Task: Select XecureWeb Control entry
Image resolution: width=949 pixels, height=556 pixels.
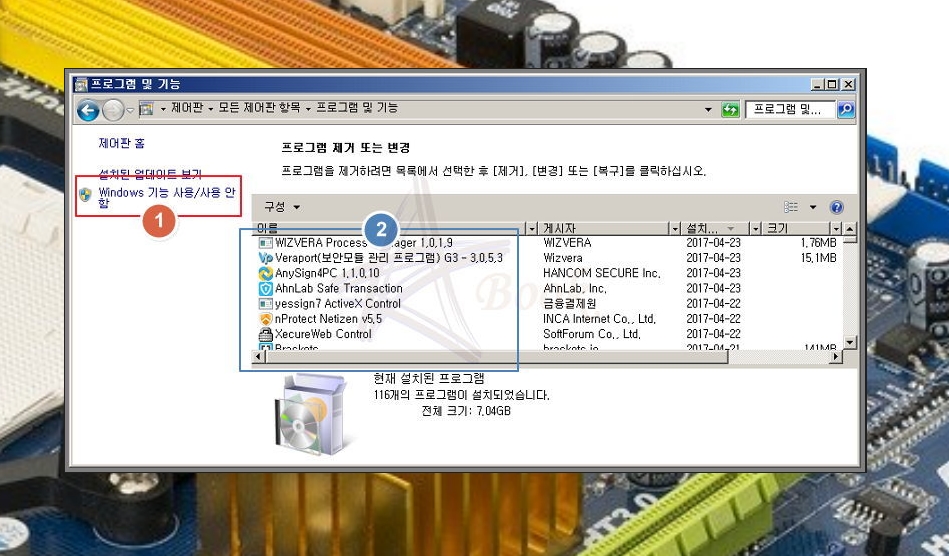Action: [323, 333]
